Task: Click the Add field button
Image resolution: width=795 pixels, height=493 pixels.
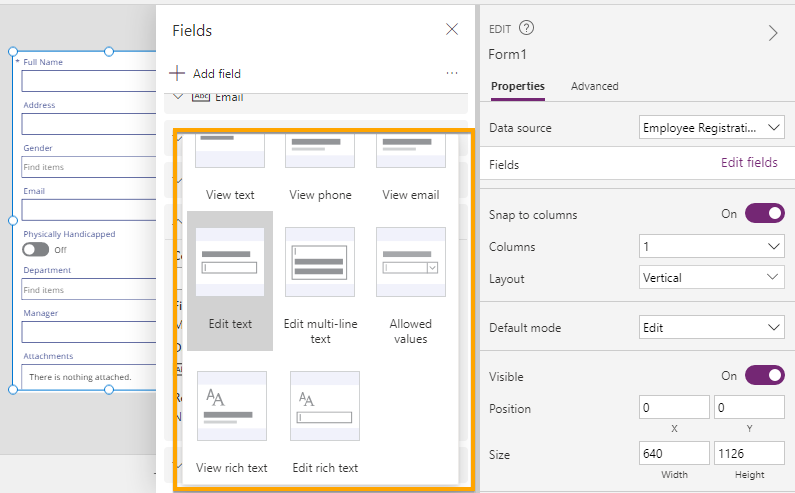Action: pos(206,73)
